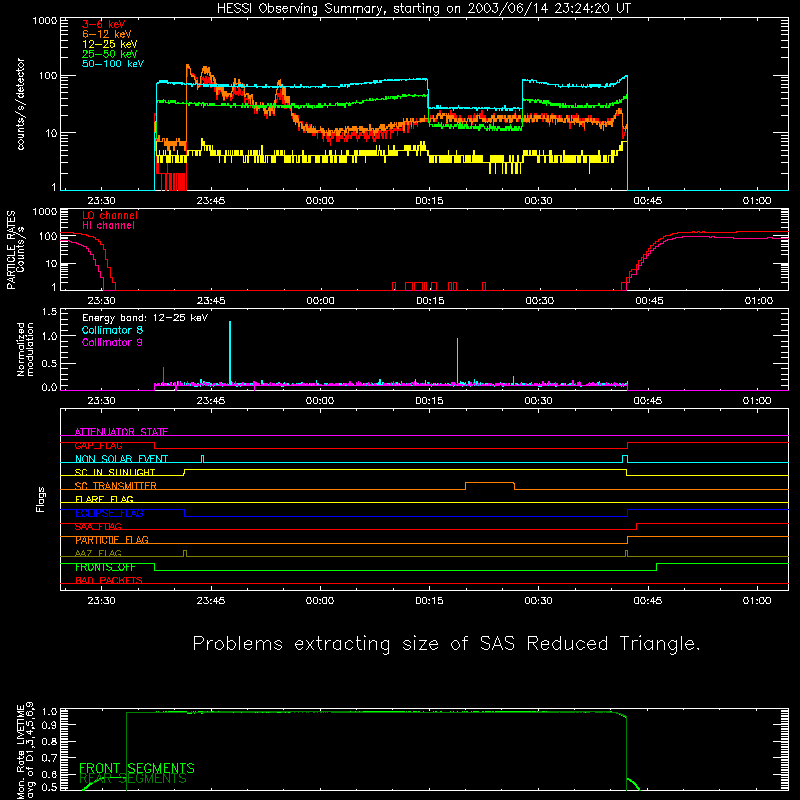This screenshot has height=800, width=800.
Task: Select the 50-100 keV legend label
Action: click(x=113, y=64)
